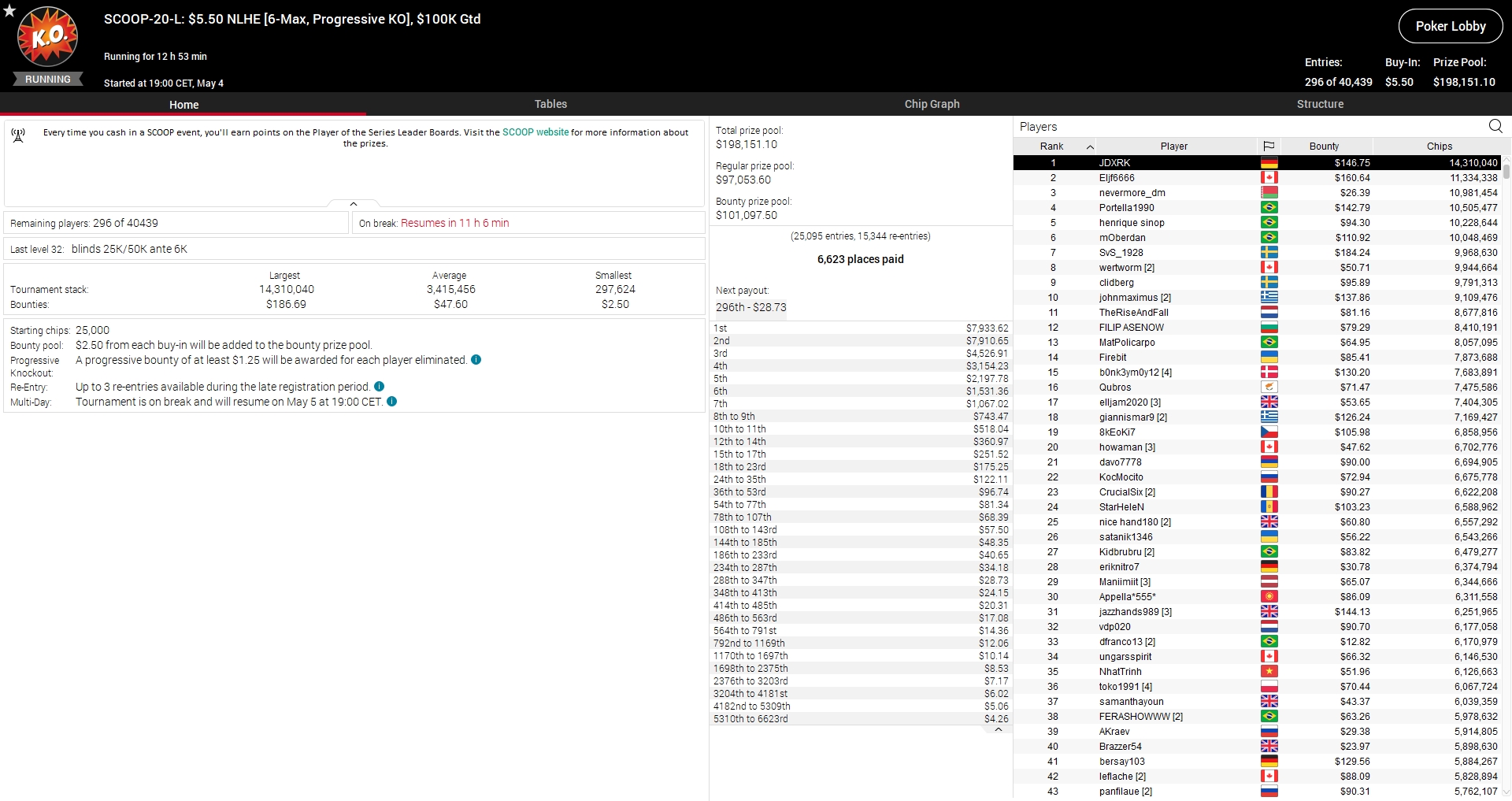This screenshot has height=801, width=1512.
Task: Open the player search magnifier icon
Action: pos(1495,126)
